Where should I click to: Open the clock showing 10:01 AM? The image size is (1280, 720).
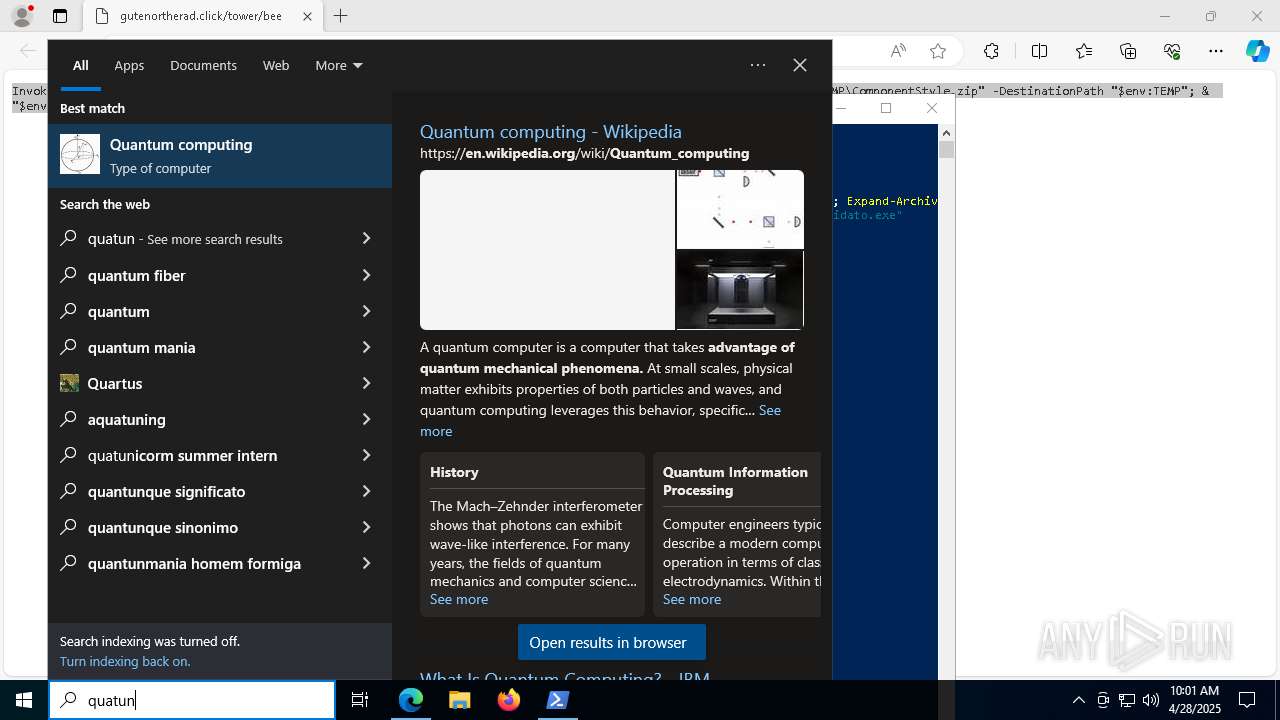coord(1194,700)
